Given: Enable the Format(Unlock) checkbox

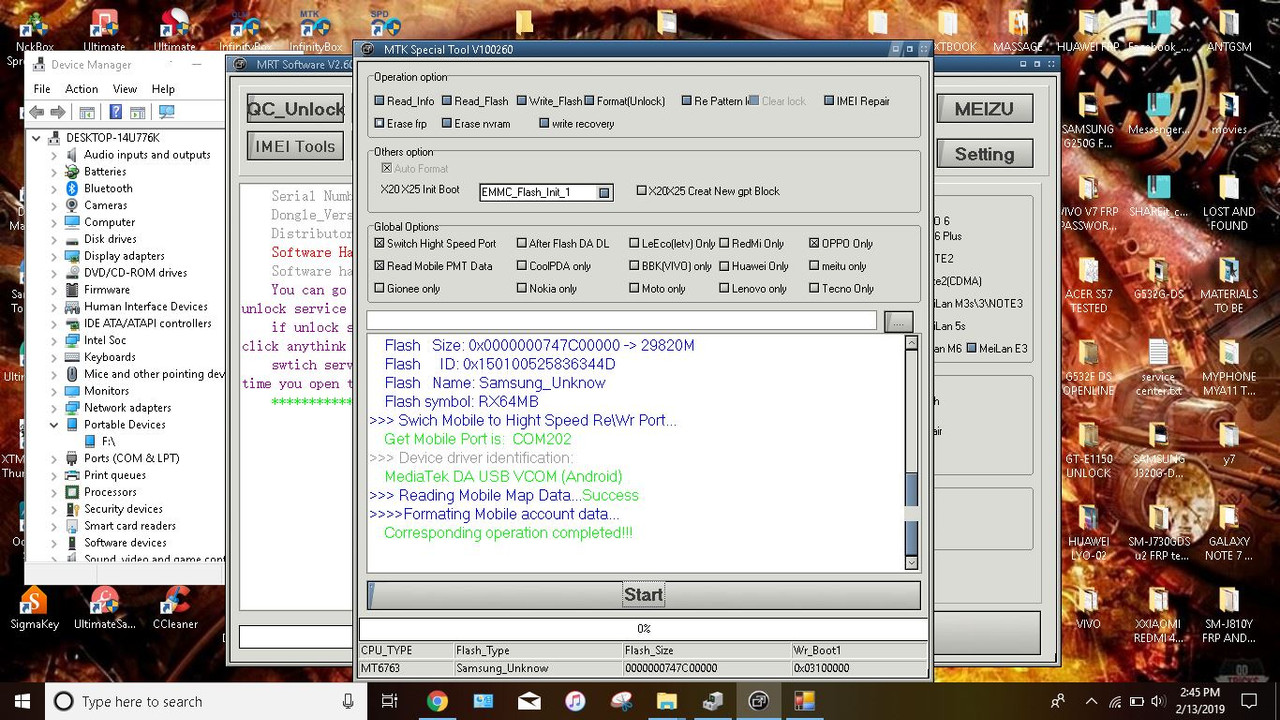Looking at the screenshot, I should 626,101.
